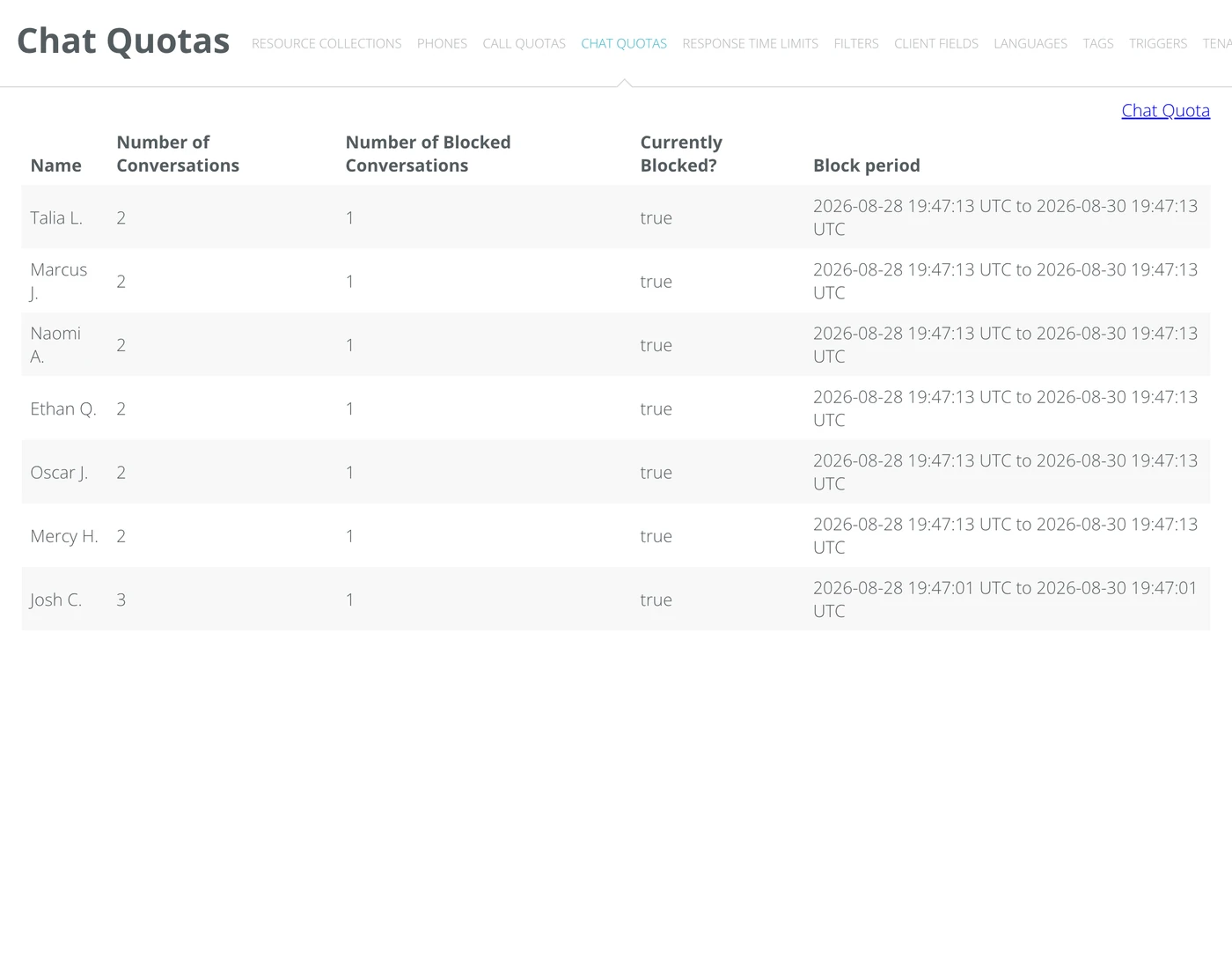Select the Marcus J. name cell
1232x971 pixels.
tap(59, 281)
